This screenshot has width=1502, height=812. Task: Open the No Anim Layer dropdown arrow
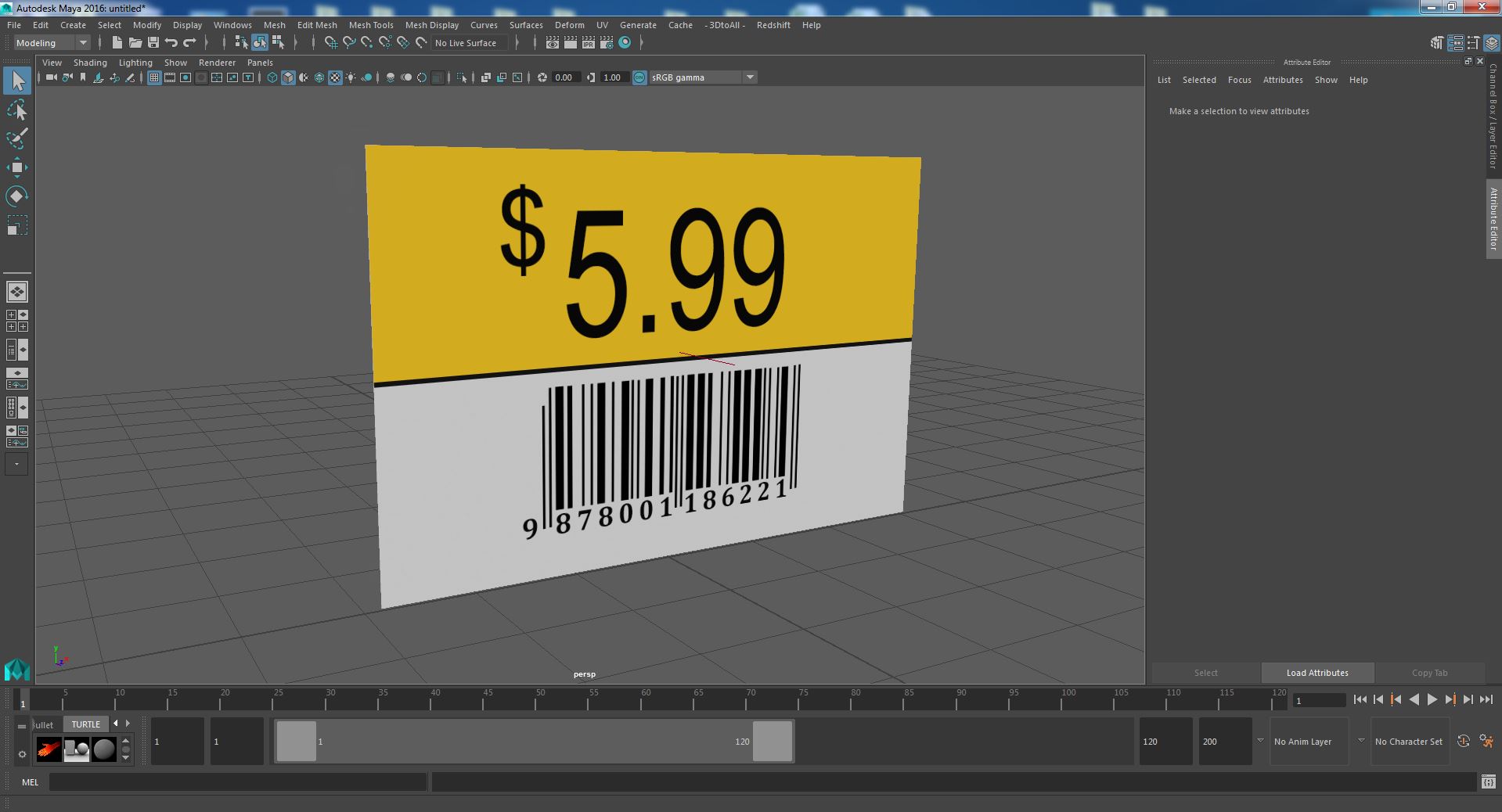tap(1260, 741)
